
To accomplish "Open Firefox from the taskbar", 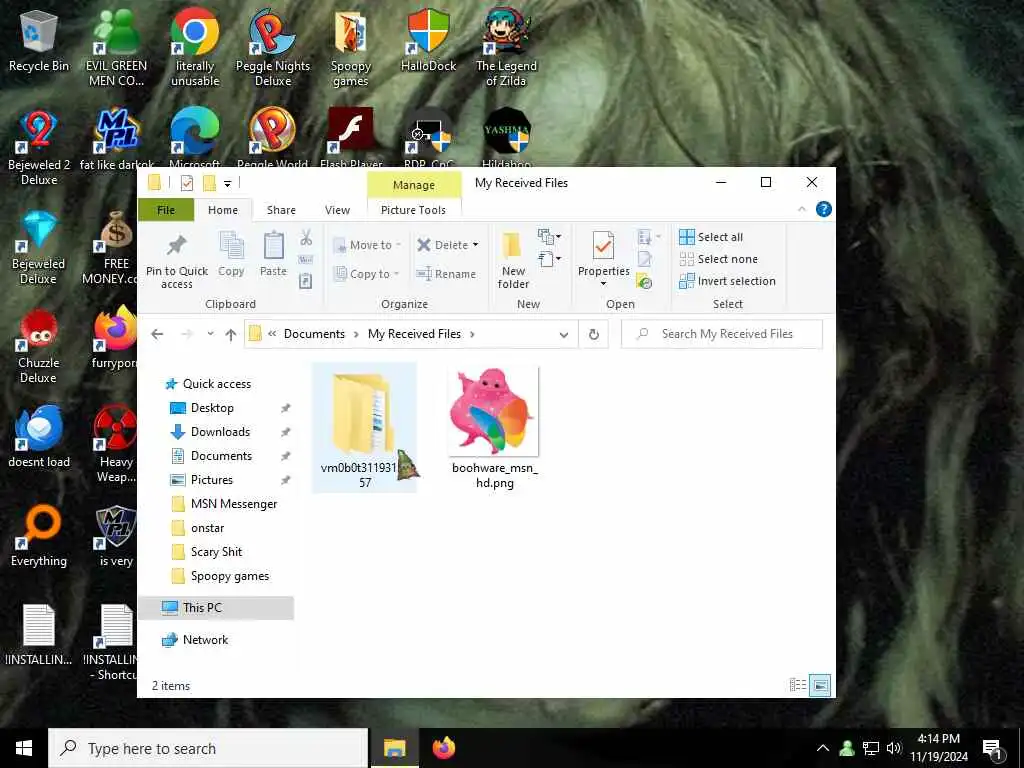I will [444, 748].
